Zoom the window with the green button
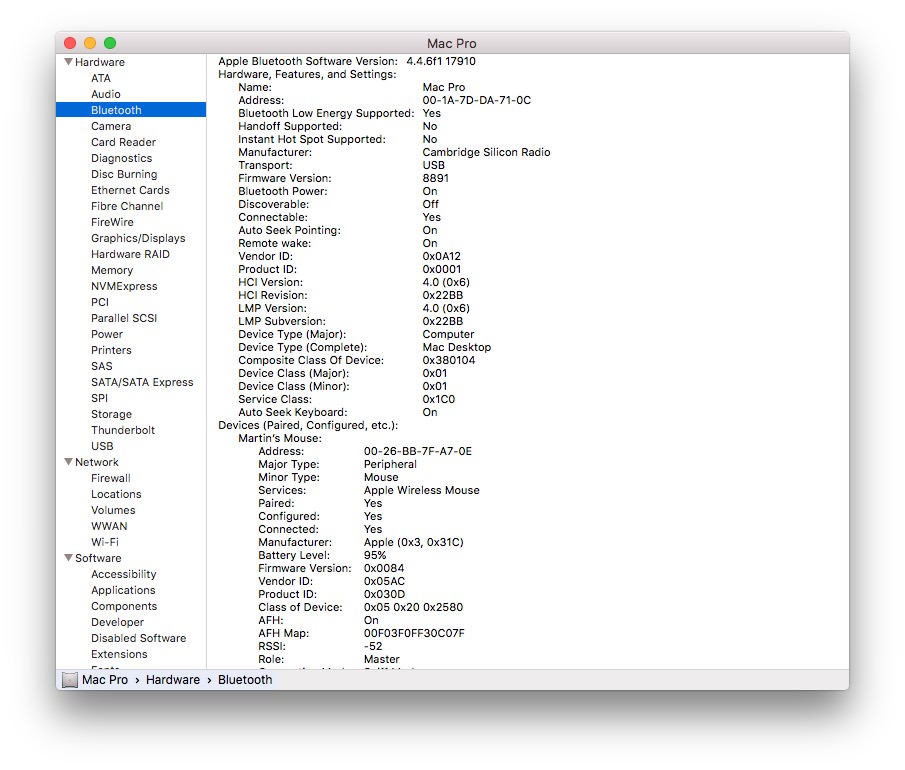 pyautogui.click(x=110, y=43)
